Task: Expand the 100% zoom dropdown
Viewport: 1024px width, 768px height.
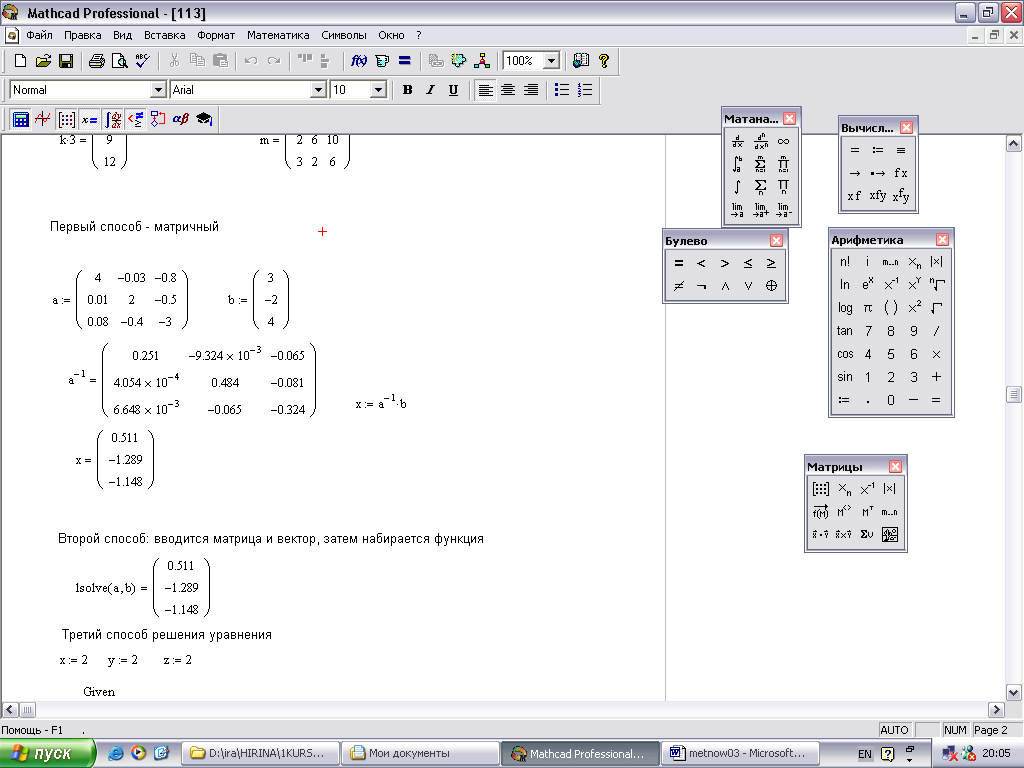Action: coord(552,61)
